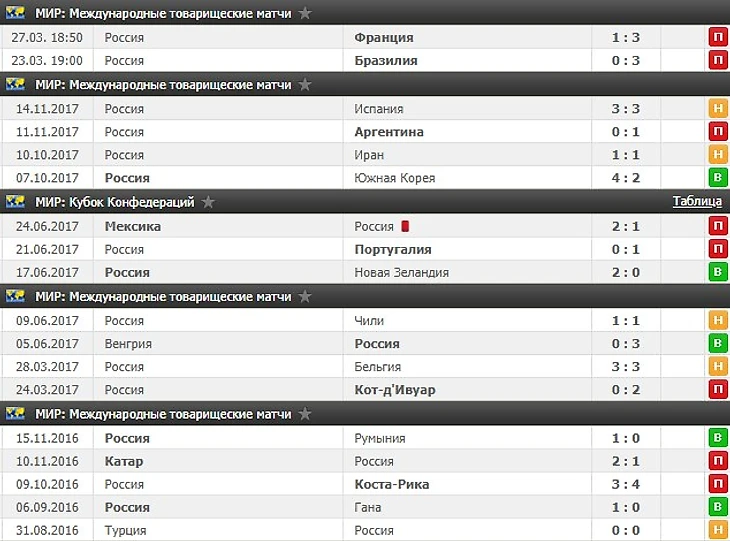Click the green В badge for Венгрия–Россия
The height and width of the screenshot is (541, 730).
click(718, 343)
